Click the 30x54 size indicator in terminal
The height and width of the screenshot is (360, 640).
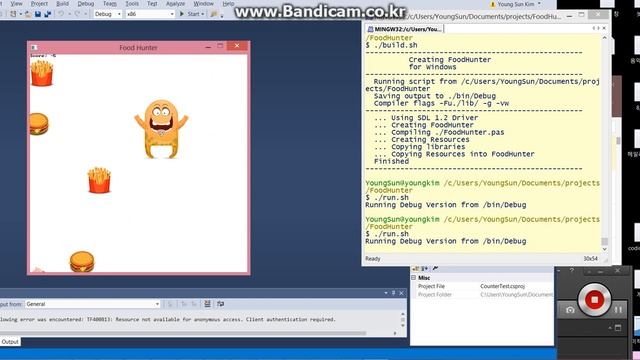pos(590,259)
